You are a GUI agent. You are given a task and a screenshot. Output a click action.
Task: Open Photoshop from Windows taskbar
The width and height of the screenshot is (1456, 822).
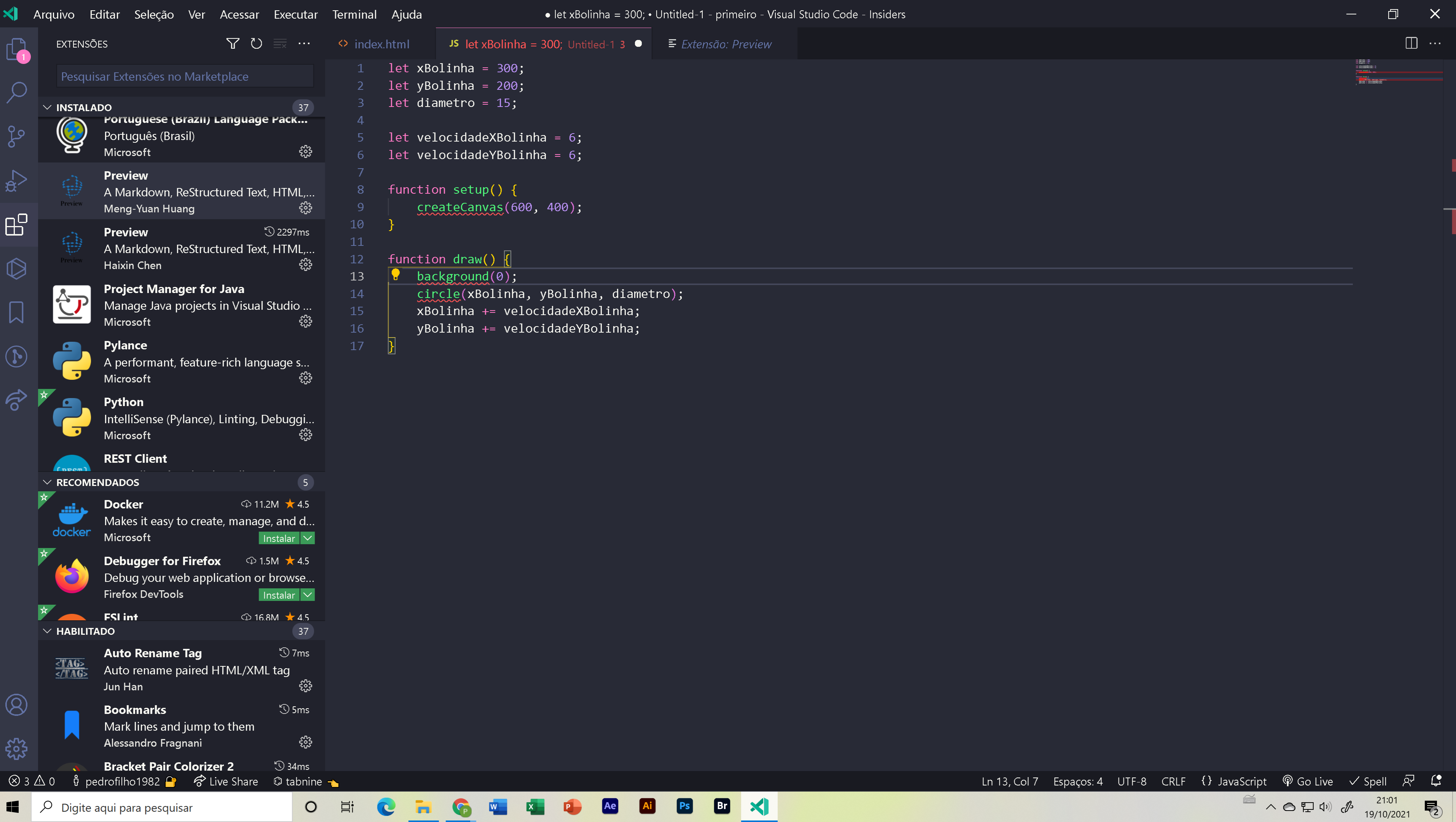click(x=684, y=807)
